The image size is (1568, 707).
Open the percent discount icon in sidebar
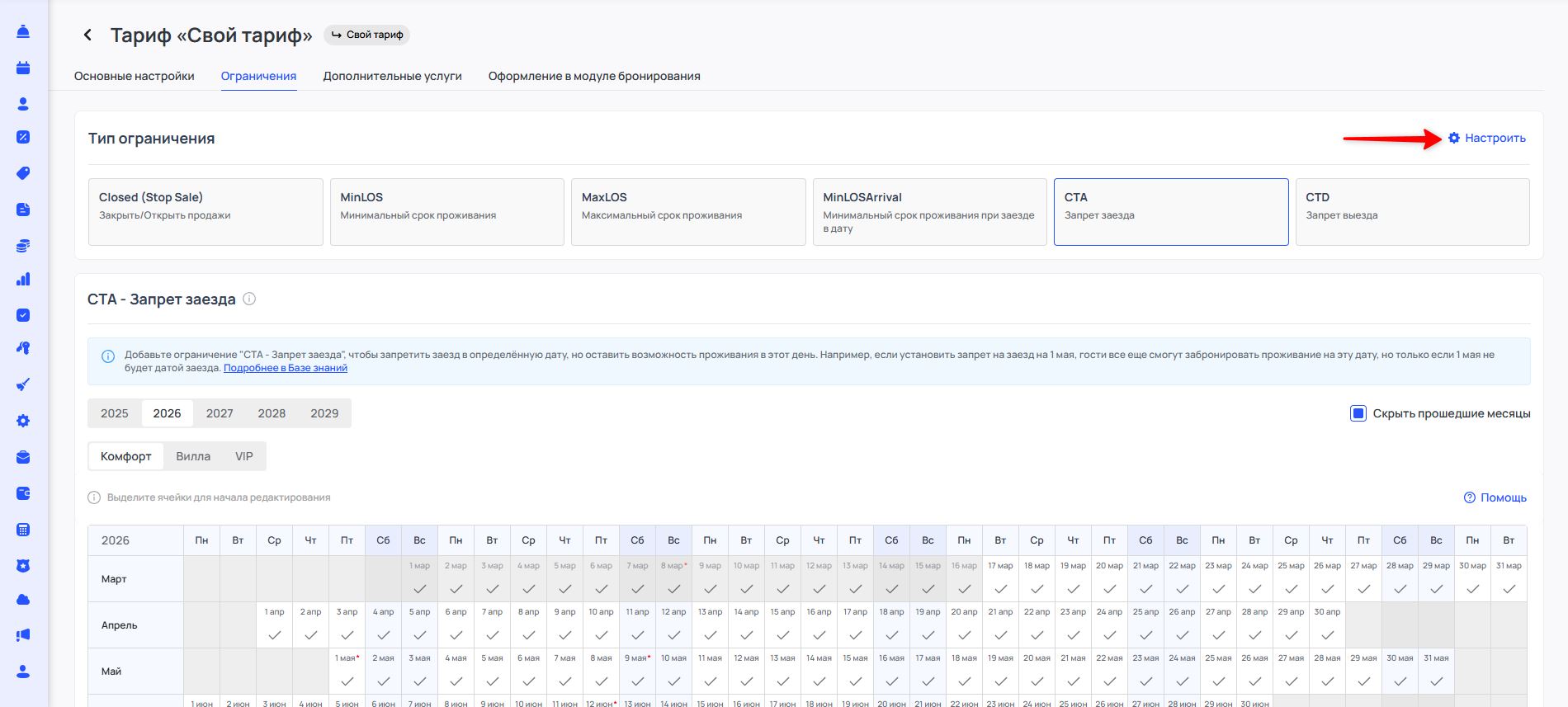(x=23, y=137)
